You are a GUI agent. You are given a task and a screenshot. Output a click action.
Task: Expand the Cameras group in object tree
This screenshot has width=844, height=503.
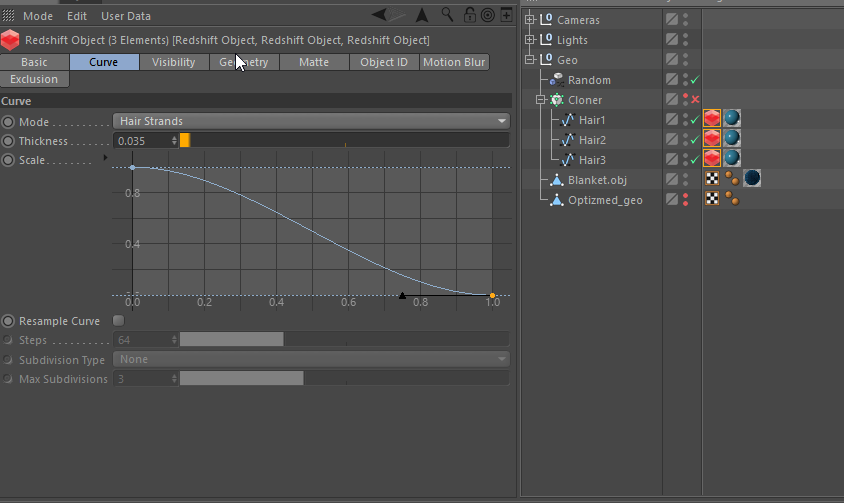[x=530, y=20]
